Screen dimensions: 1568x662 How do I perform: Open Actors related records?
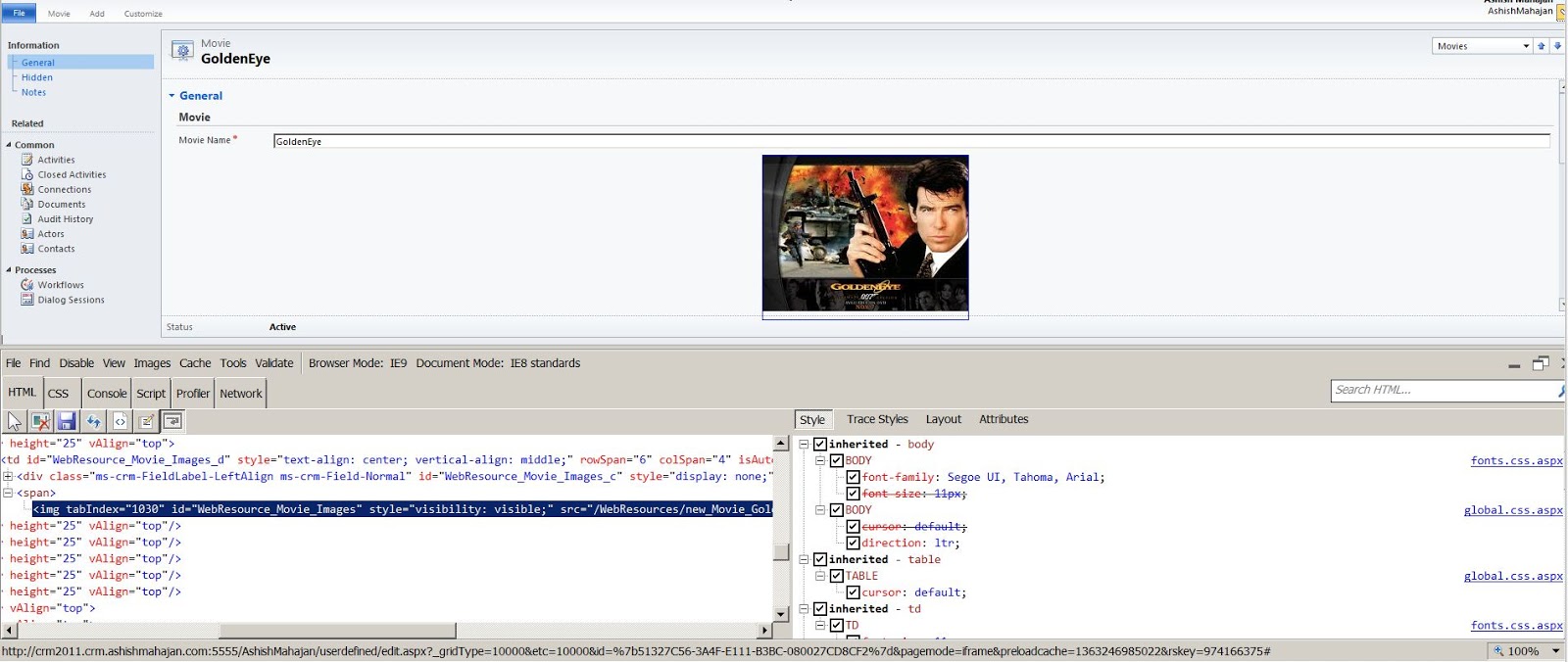click(50, 233)
